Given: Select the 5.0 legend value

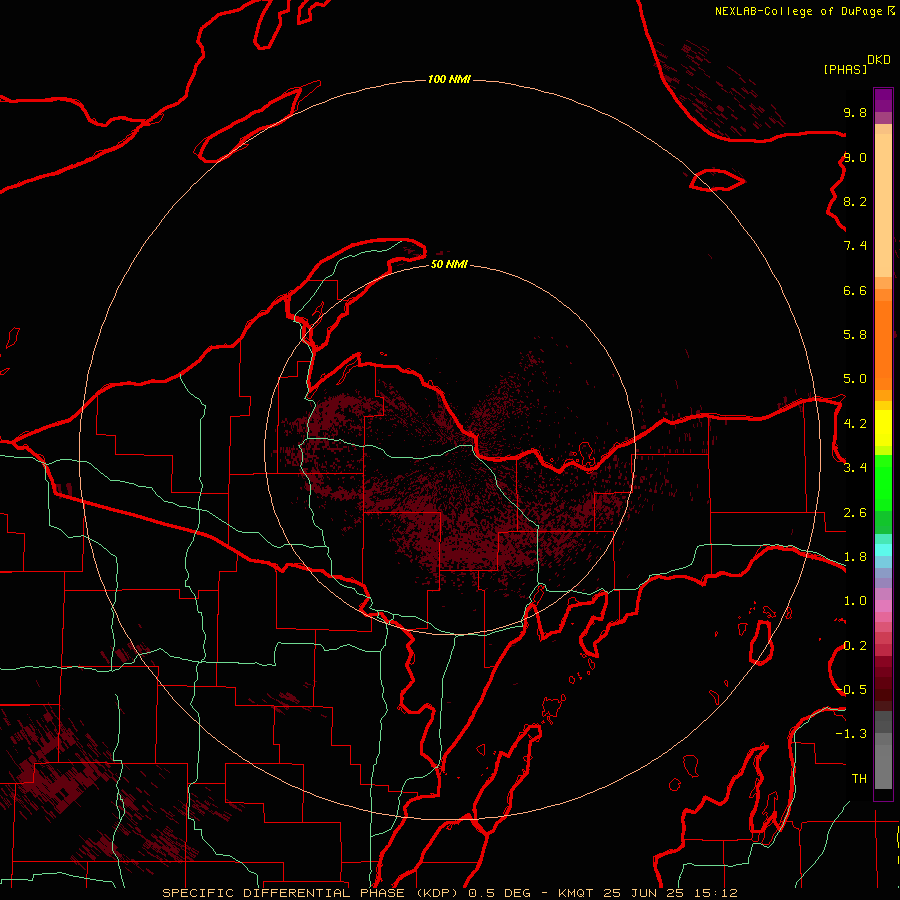Looking at the screenshot, I should coord(855,379).
